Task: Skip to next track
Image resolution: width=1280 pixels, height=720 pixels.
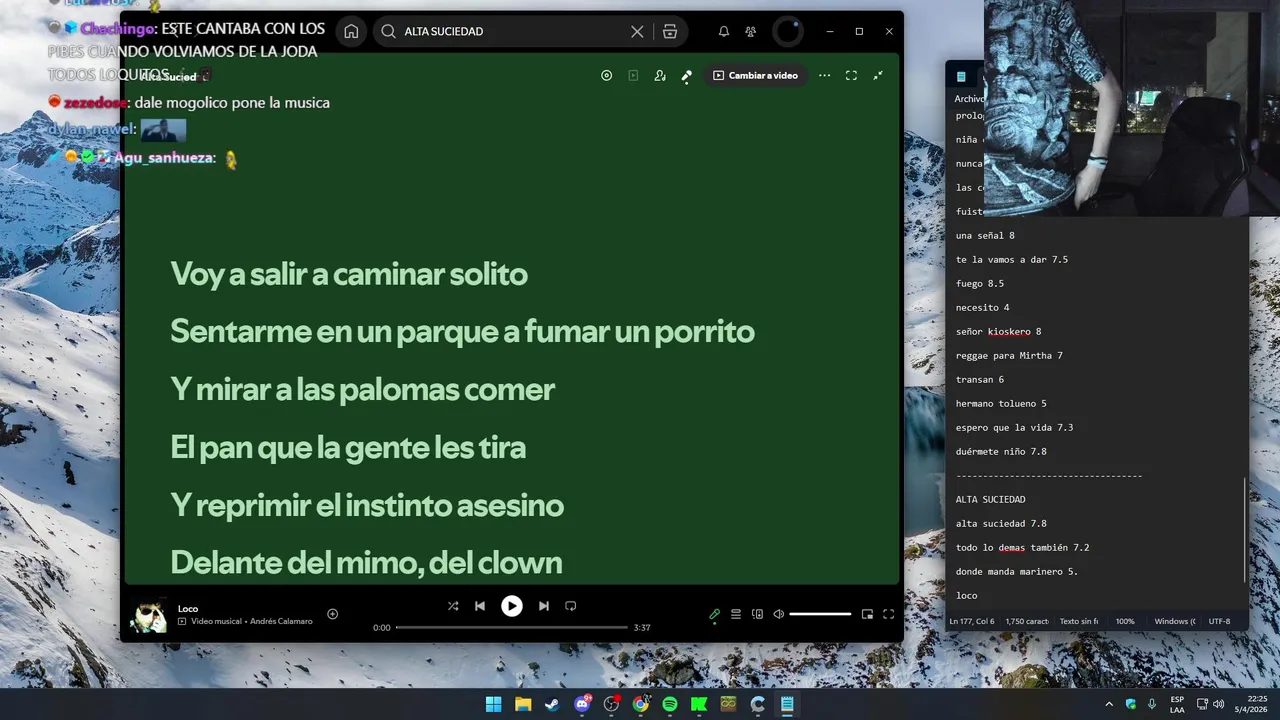Action: point(543,606)
